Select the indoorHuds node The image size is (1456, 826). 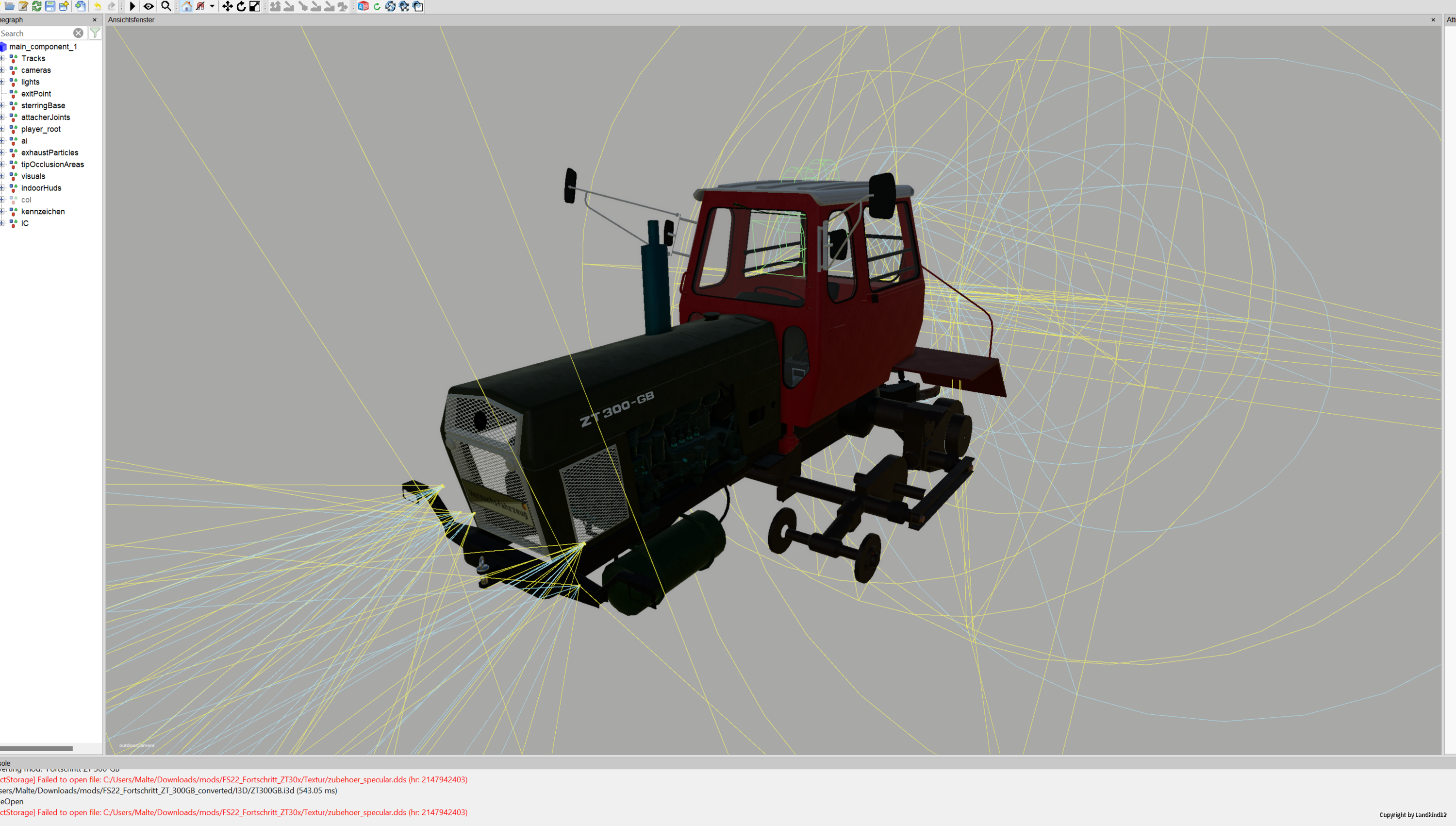click(x=41, y=188)
